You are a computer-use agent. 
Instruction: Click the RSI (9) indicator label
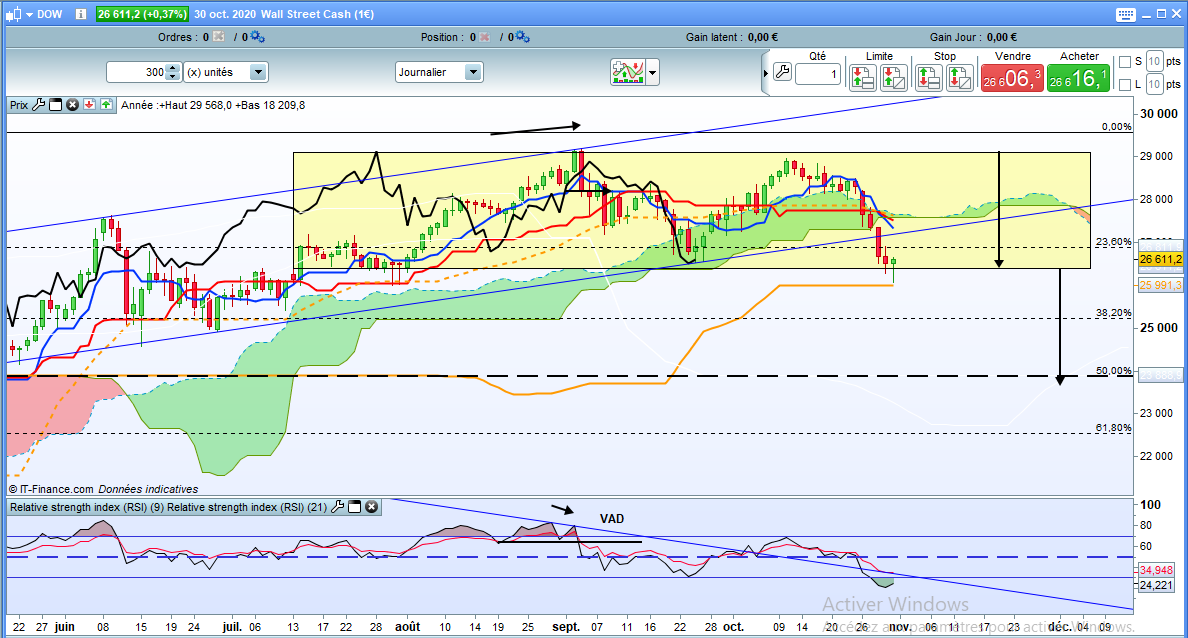tap(86, 507)
